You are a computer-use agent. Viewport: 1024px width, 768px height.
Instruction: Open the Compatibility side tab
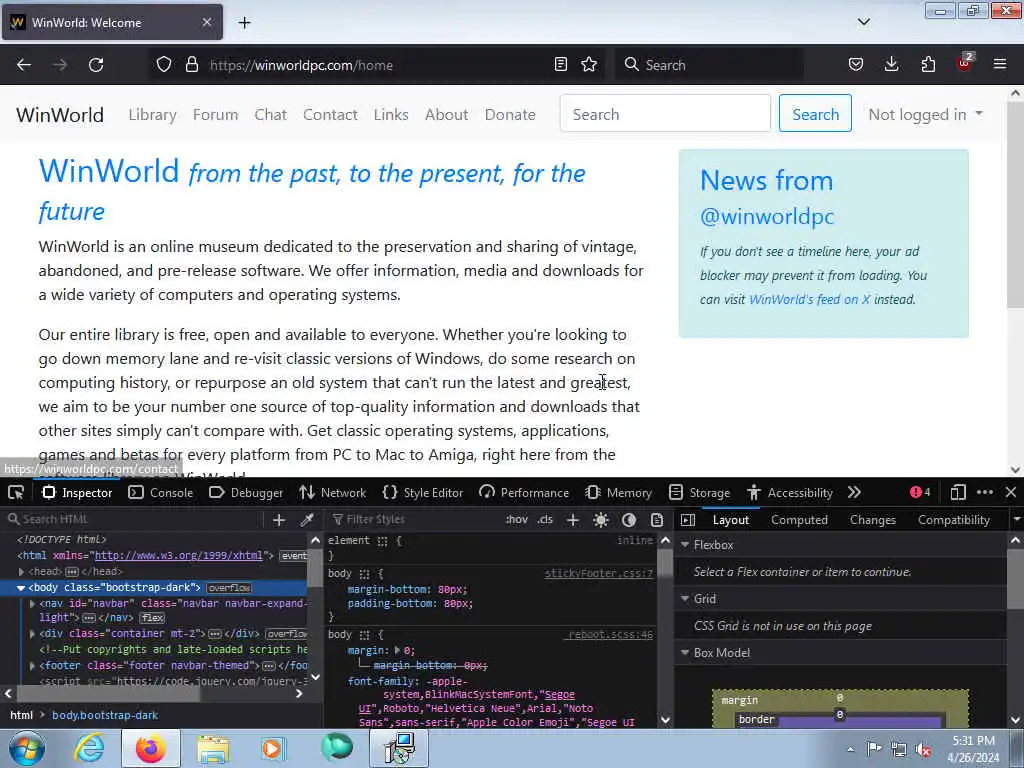click(953, 520)
